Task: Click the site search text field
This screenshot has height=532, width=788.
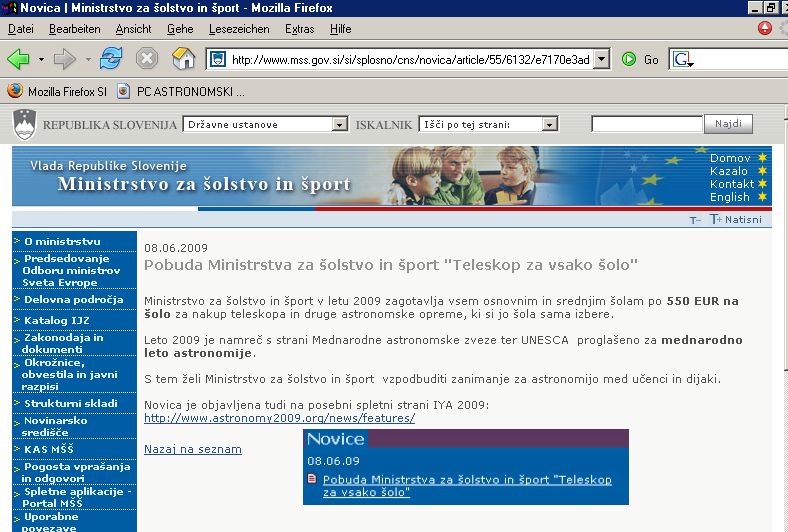Action: (646, 125)
